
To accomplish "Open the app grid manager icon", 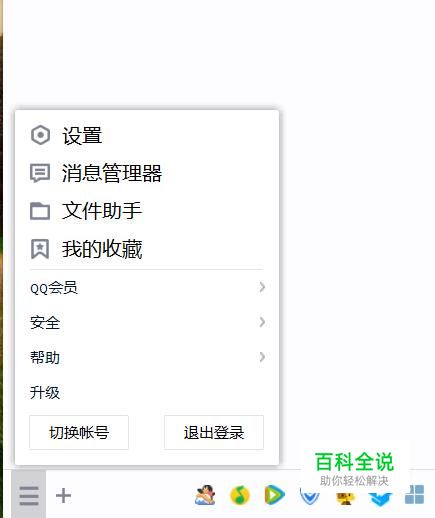I will pos(414,495).
